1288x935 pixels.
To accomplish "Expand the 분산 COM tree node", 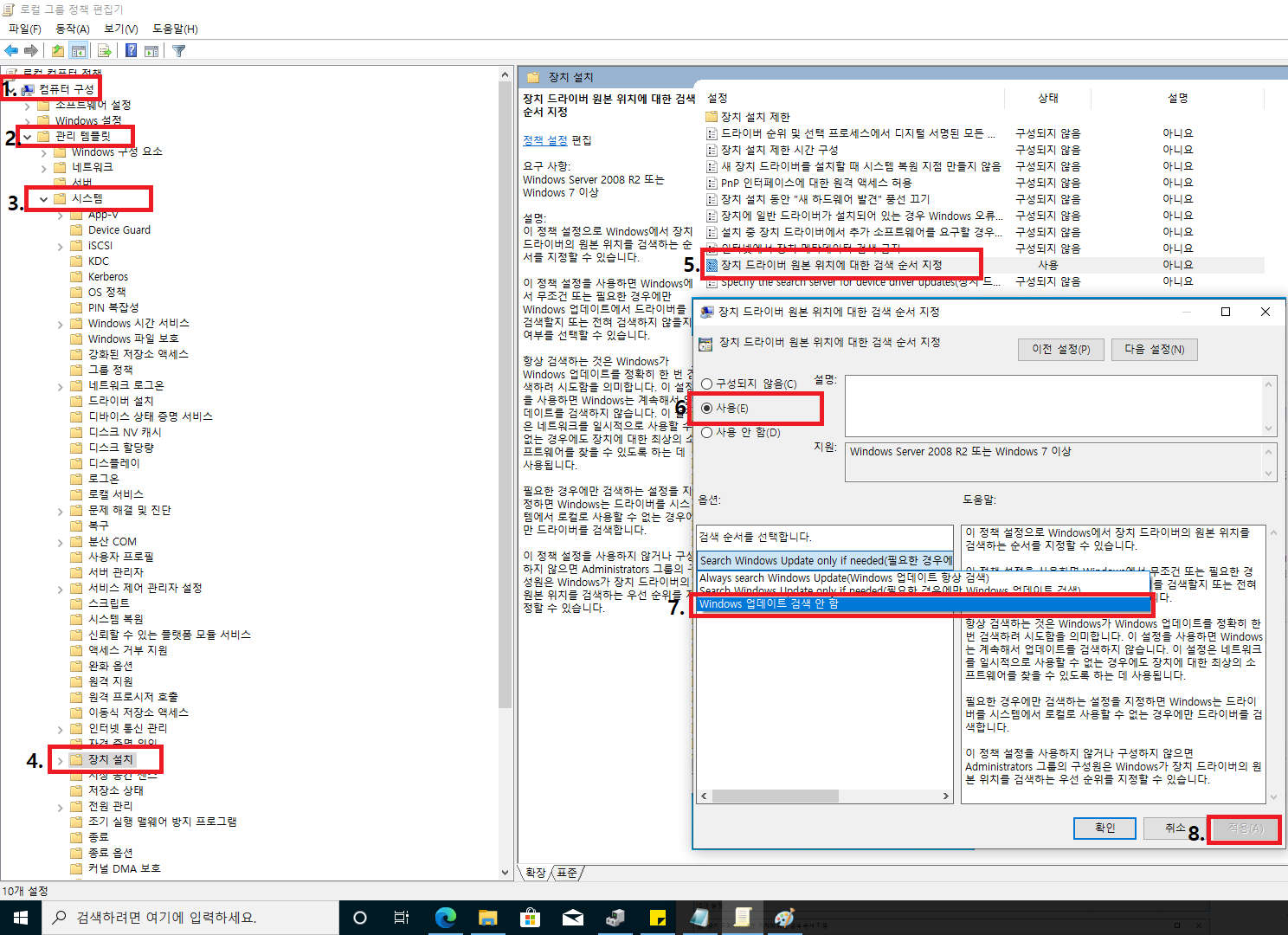I will [60, 542].
